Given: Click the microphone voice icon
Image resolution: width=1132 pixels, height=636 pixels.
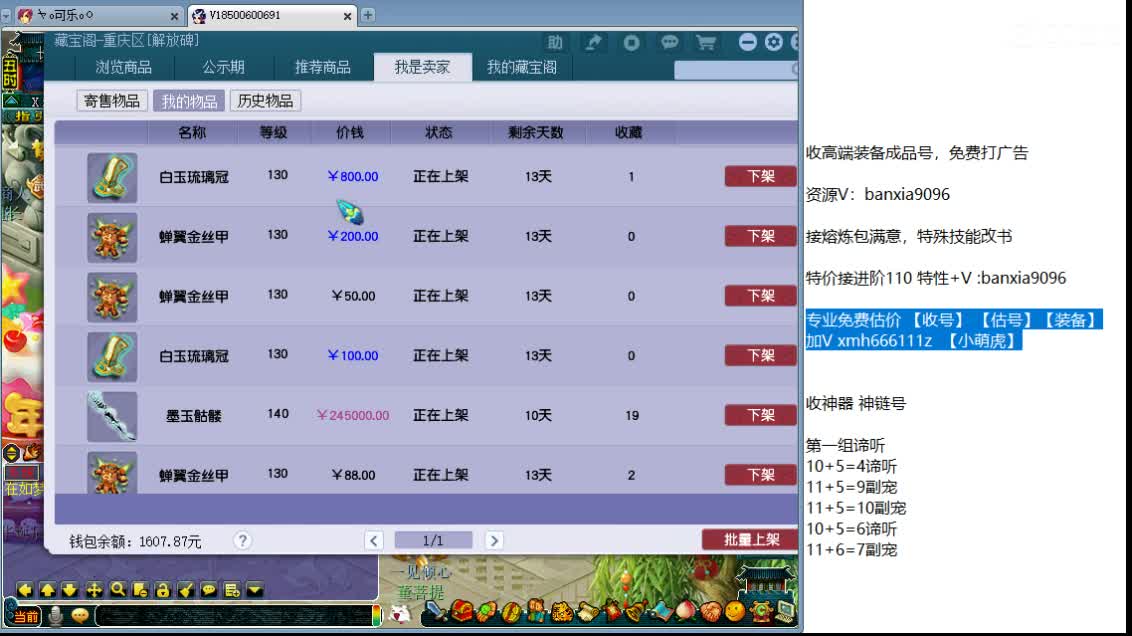Looking at the screenshot, I should click(55, 616).
